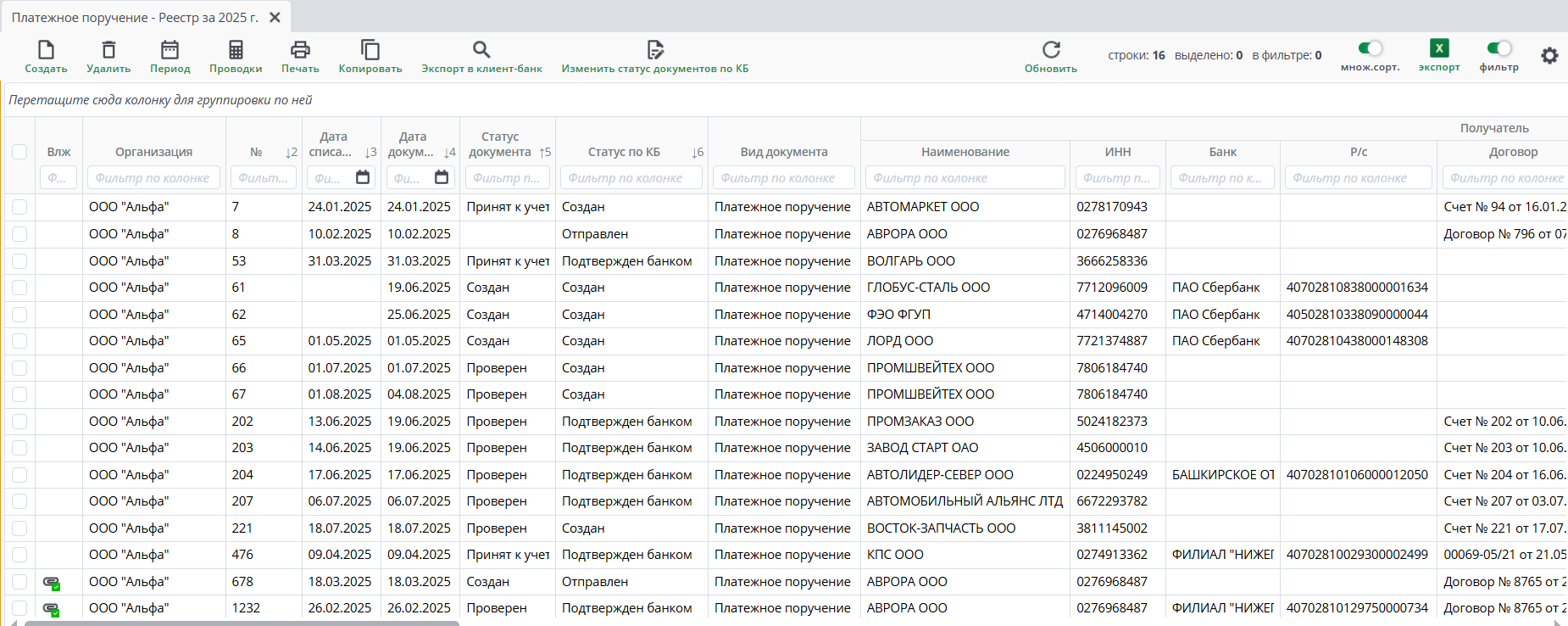This screenshot has width=1568, height=626.
Task: Toggle the множ.сорт. switch
Action: (x=1370, y=48)
